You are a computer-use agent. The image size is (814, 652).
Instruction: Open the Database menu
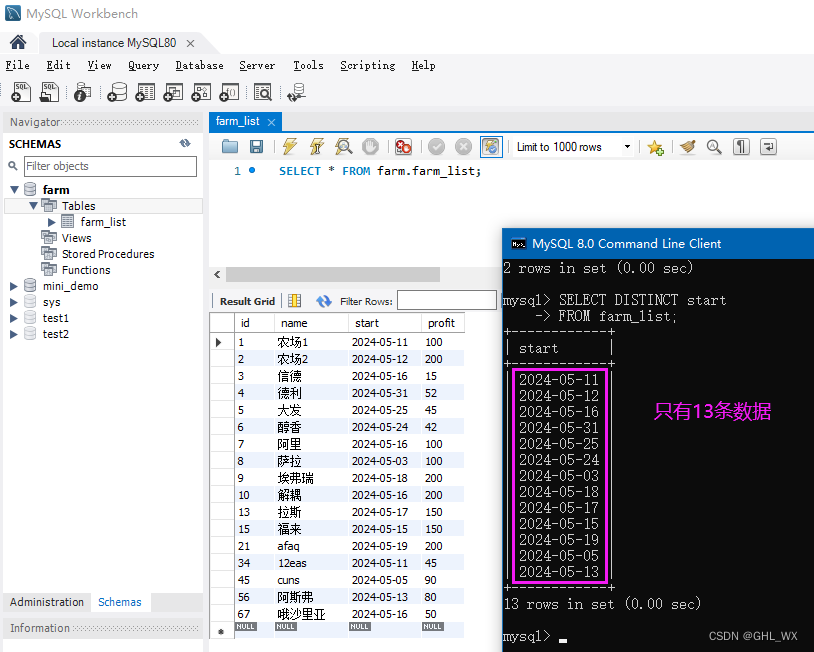point(199,65)
